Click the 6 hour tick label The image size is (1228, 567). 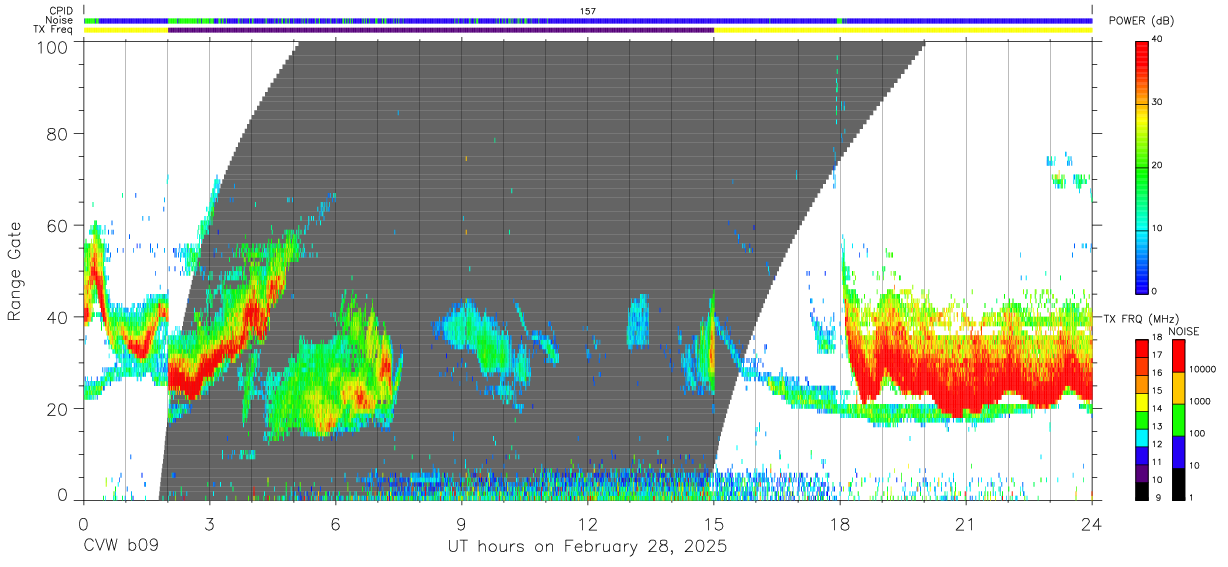point(335,524)
